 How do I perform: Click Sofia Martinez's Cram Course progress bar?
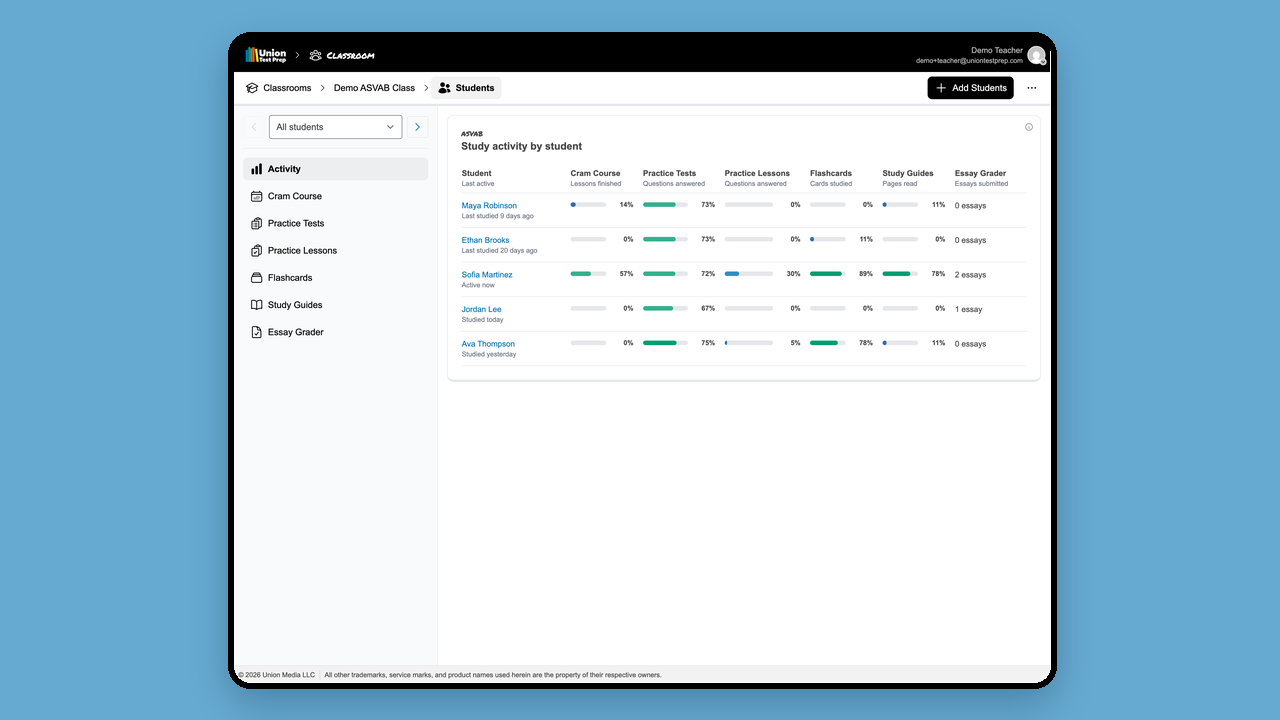(x=588, y=274)
